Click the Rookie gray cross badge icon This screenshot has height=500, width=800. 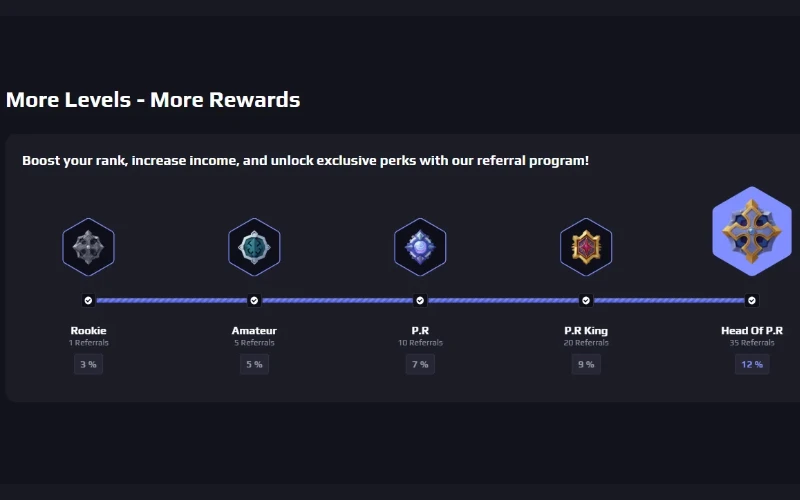click(88, 247)
